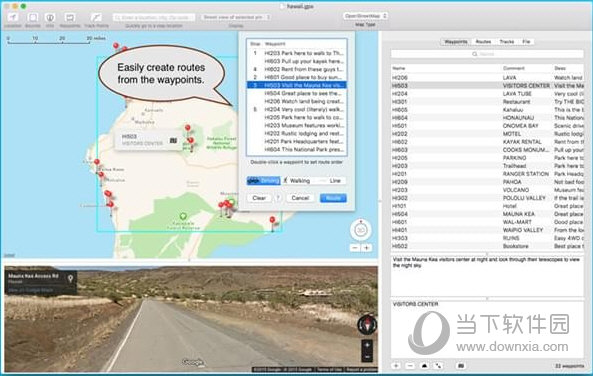
Task: Select waypoint row with comment WAIPIO VALLEY
Action: pos(487,230)
